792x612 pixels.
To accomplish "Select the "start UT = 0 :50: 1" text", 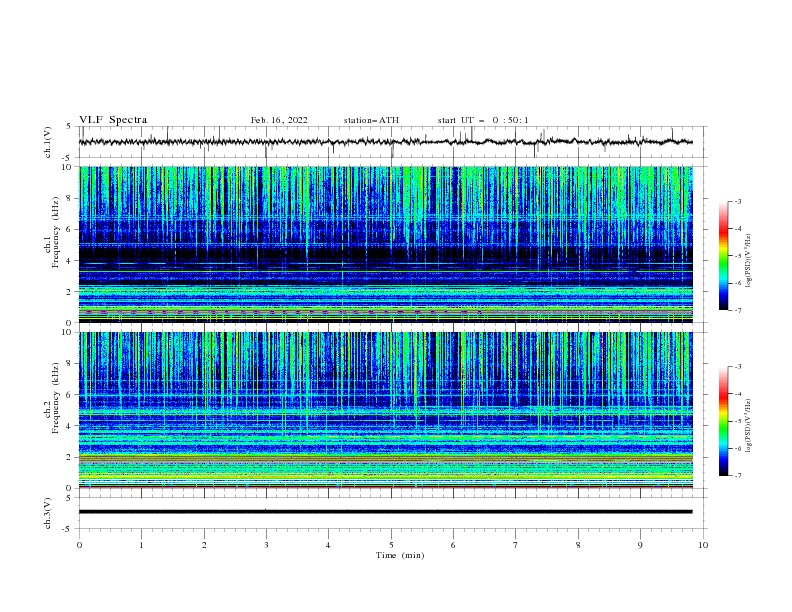I will pyautogui.click(x=483, y=120).
